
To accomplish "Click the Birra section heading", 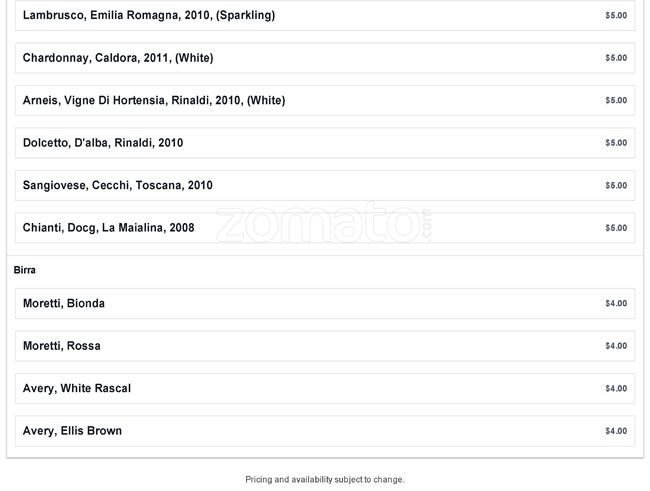I will [25, 270].
